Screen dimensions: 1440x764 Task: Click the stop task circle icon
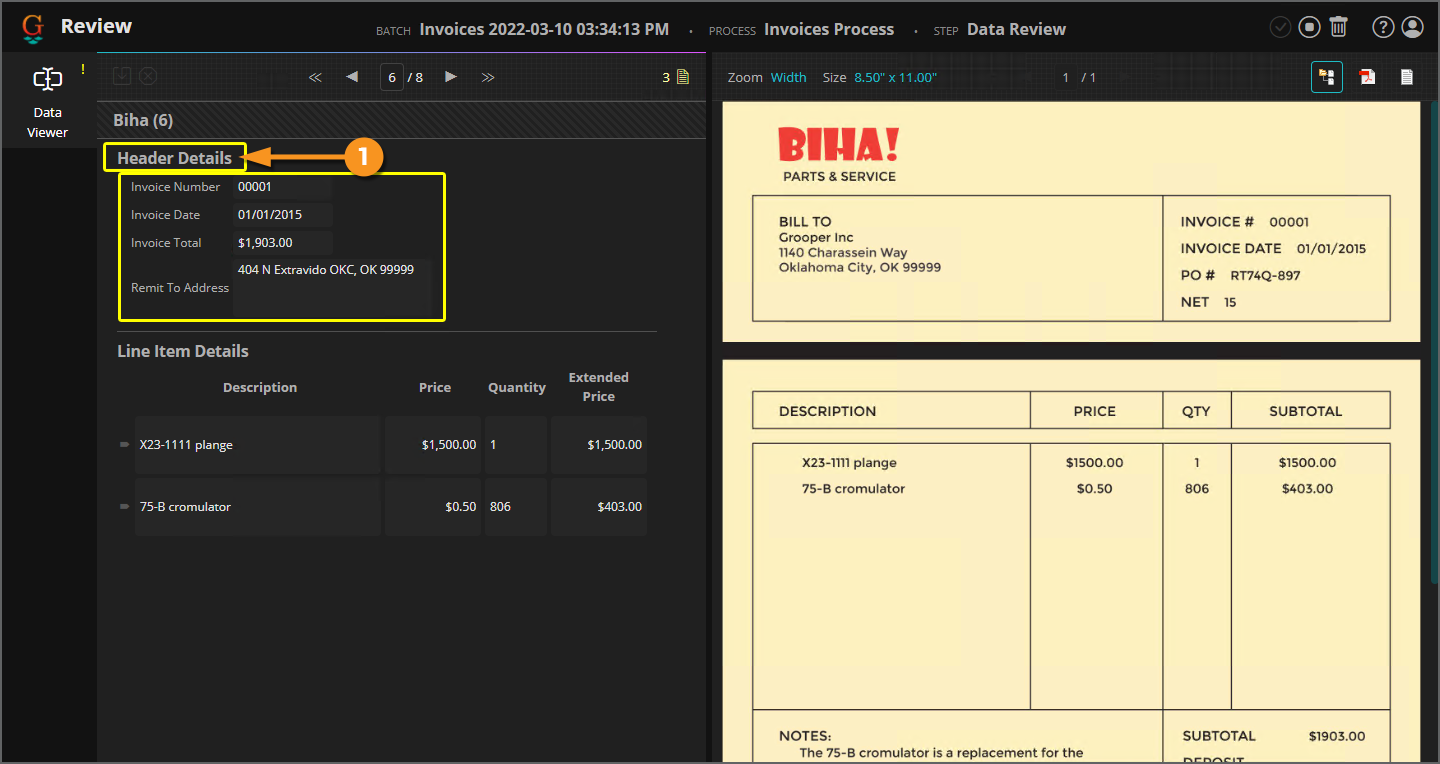point(1310,27)
